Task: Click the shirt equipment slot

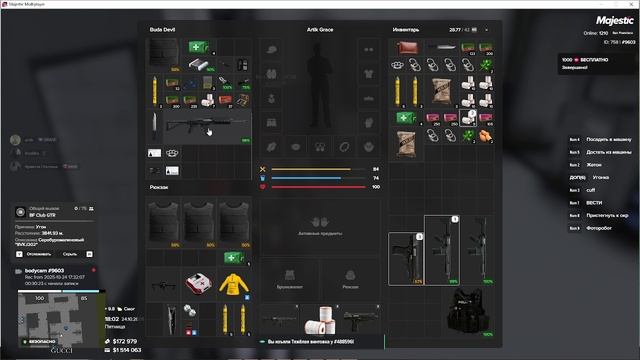Action: (x=369, y=74)
